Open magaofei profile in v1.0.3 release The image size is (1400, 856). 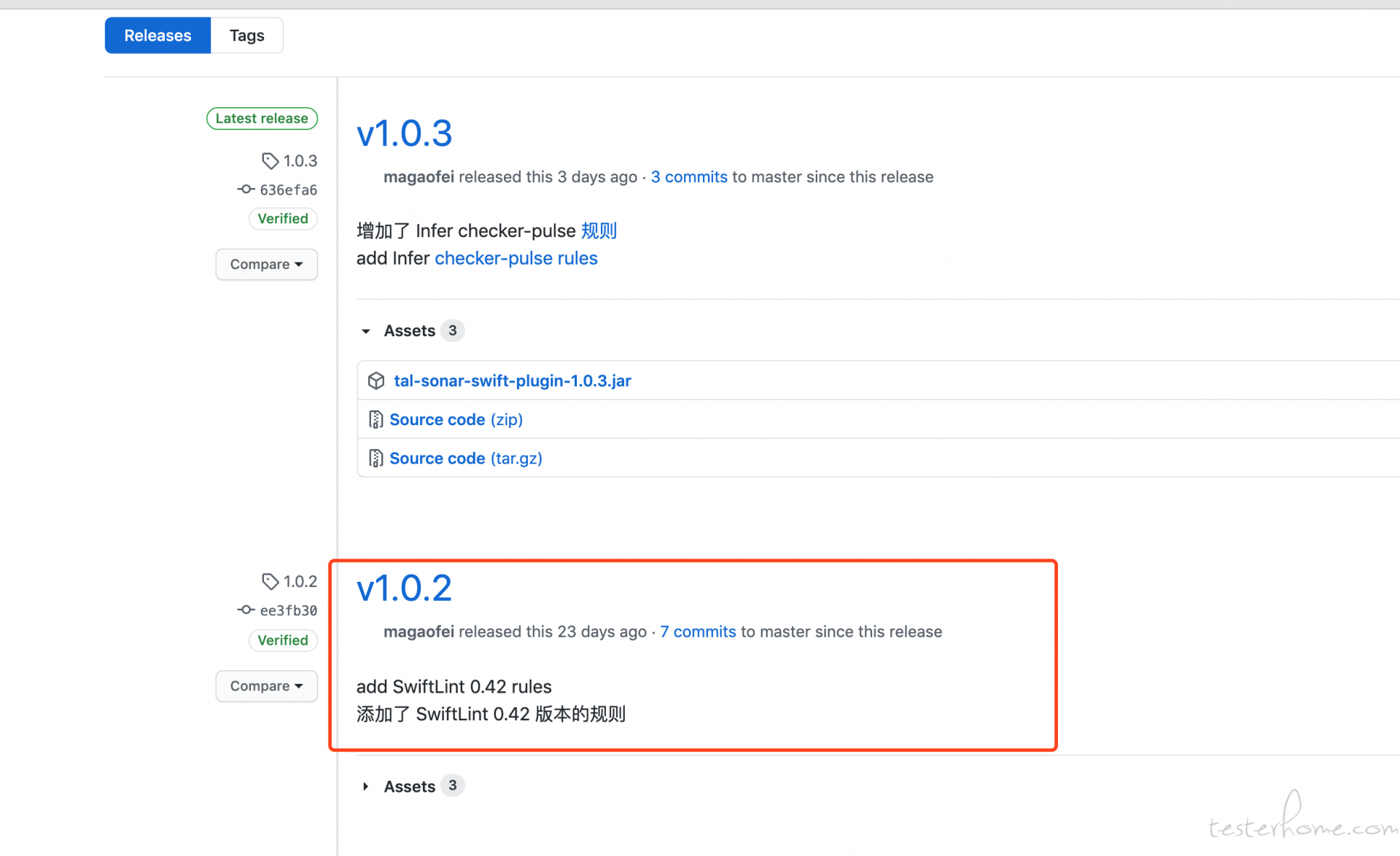tap(419, 177)
